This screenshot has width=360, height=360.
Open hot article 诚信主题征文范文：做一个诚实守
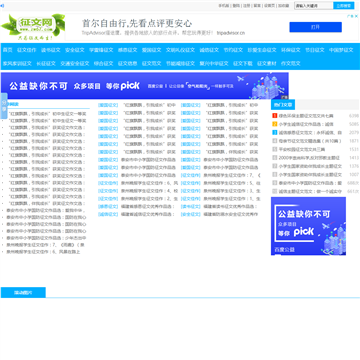tap(310, 191)
